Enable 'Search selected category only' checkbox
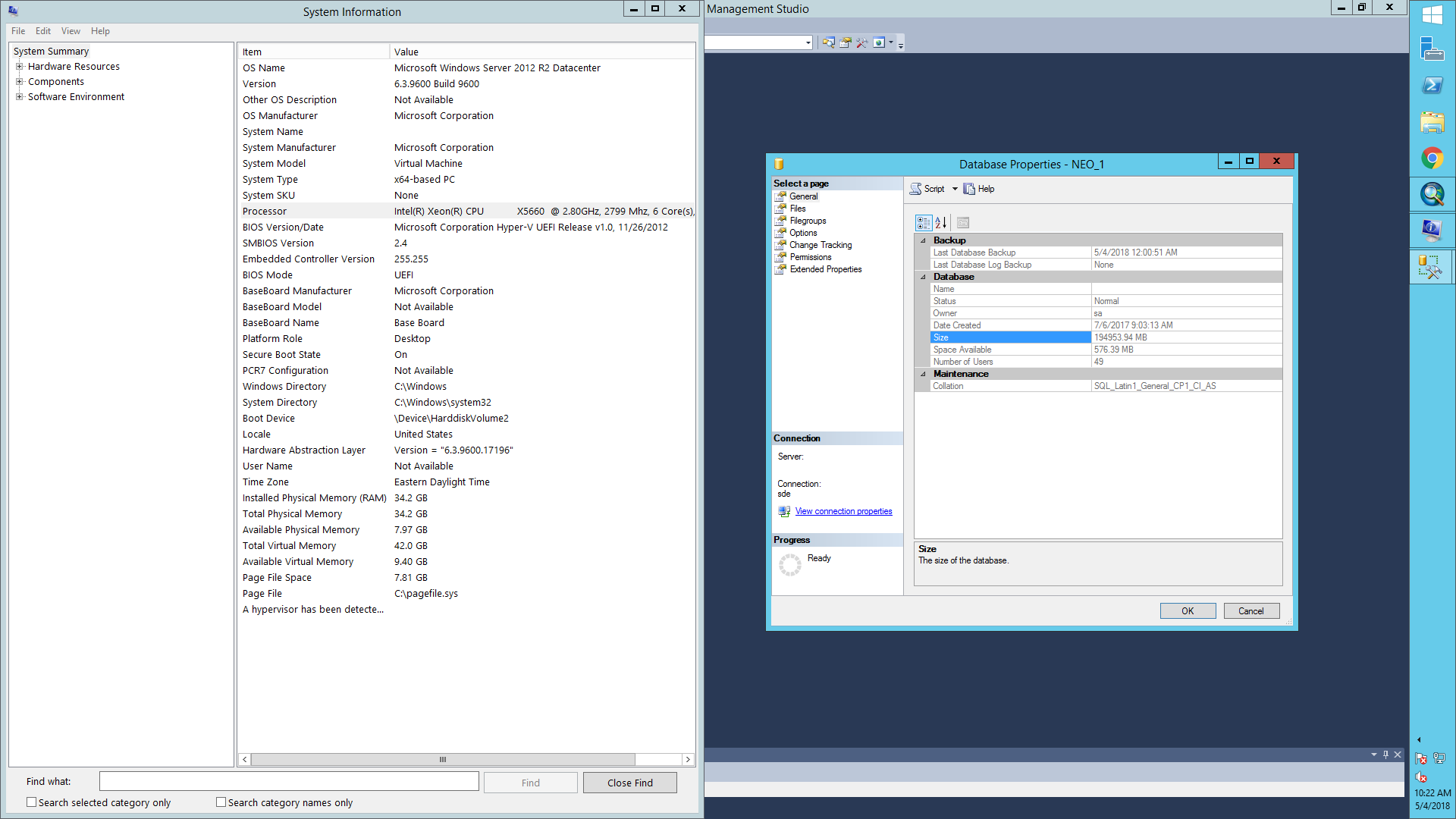Image resolution: width=1456 pixels, height=819 pixels. click(31, 802)
